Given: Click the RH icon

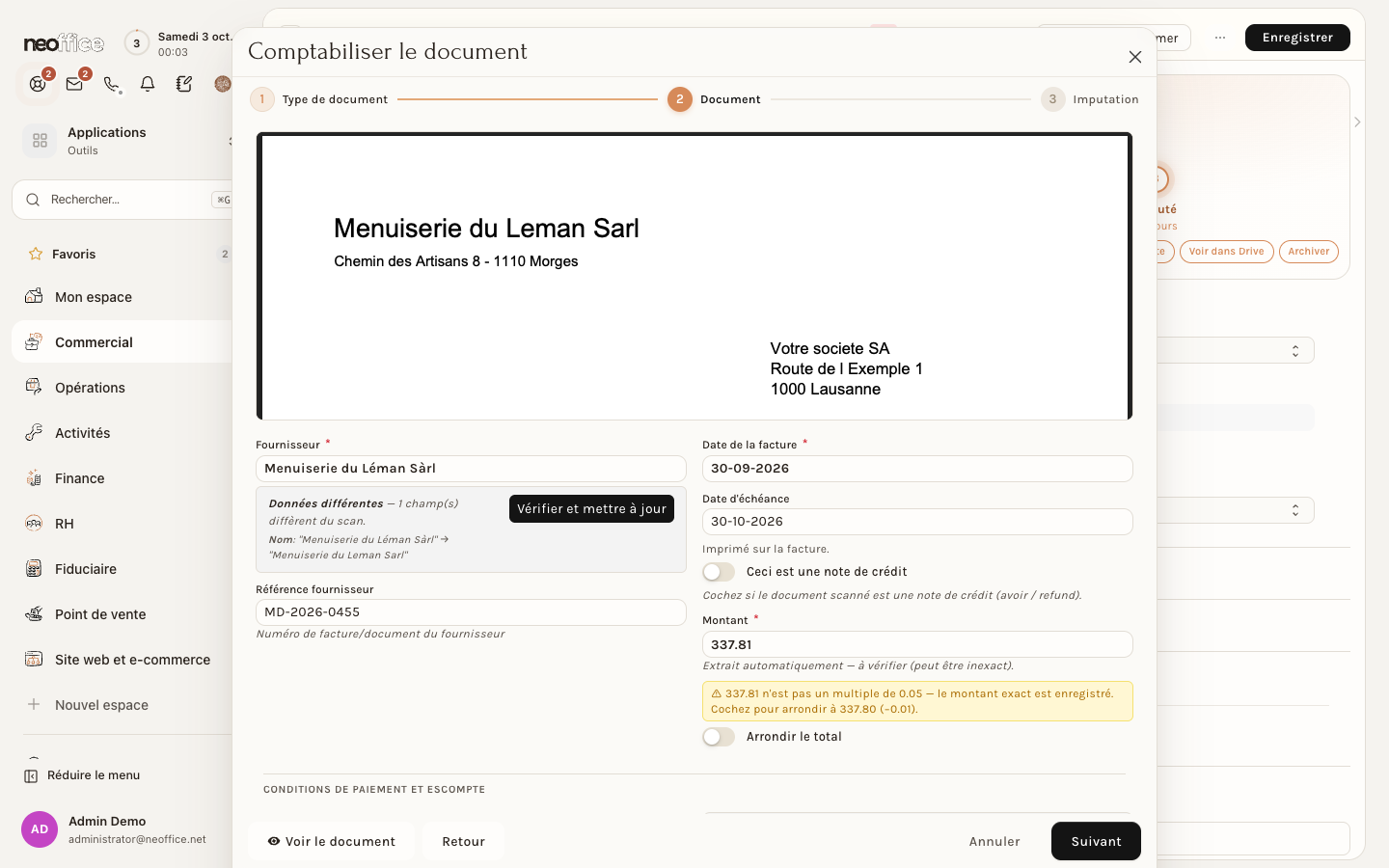Looking at the screenshot, I should coord(34,523).
